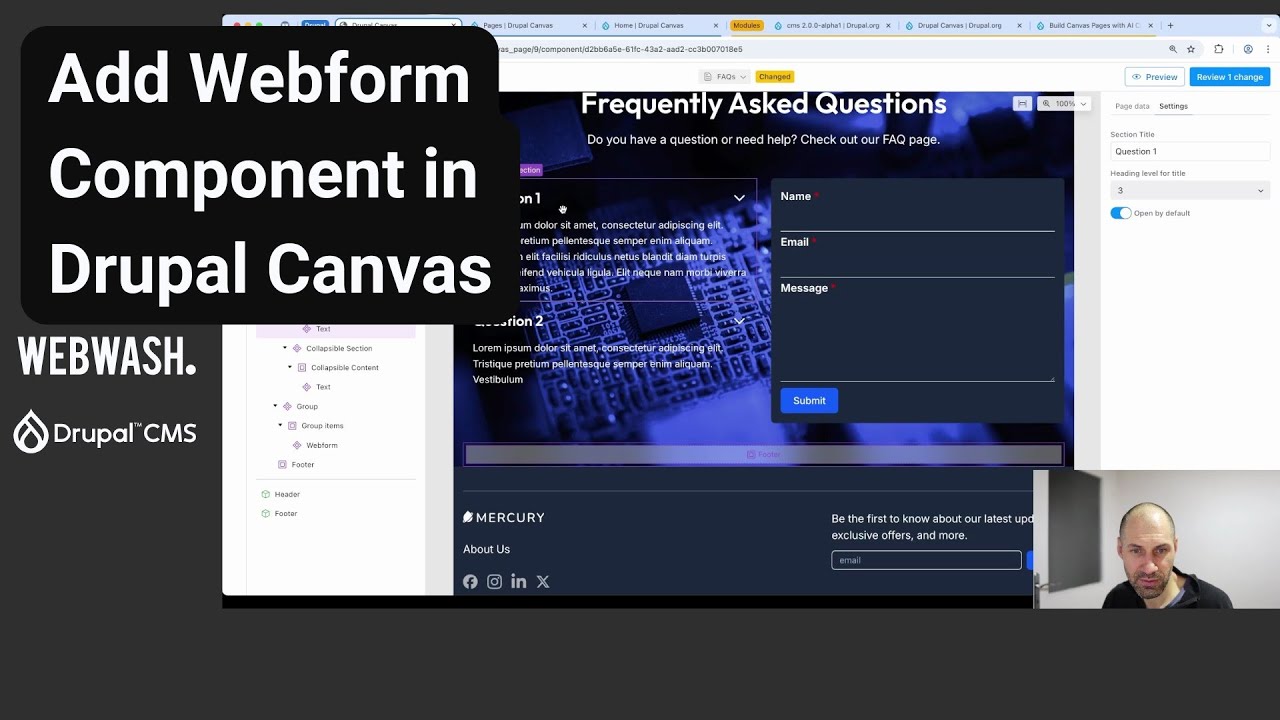The image size is (1280, 720).
Task: Click the LinkedIn icon in the footer
Action: click(x=518, y=581)
